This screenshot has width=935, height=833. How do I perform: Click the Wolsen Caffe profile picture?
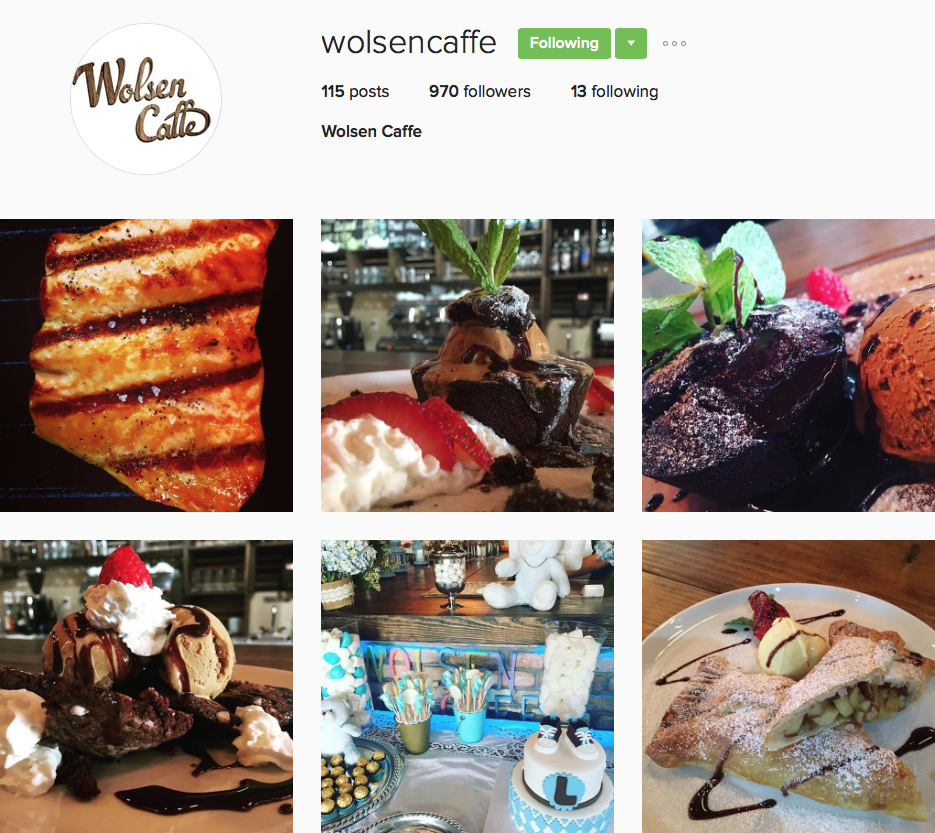[146, 99]
